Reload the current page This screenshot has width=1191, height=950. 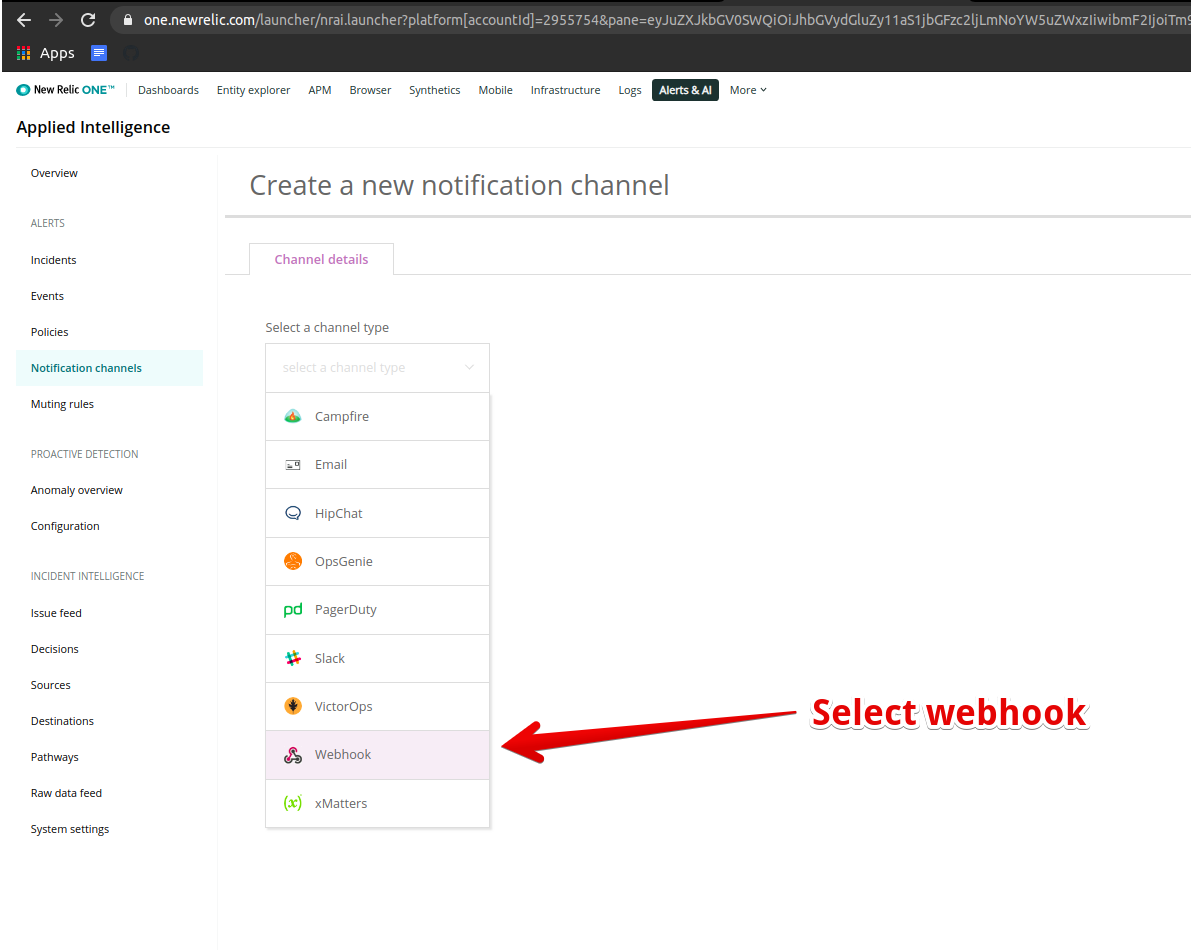pos(88,20)
